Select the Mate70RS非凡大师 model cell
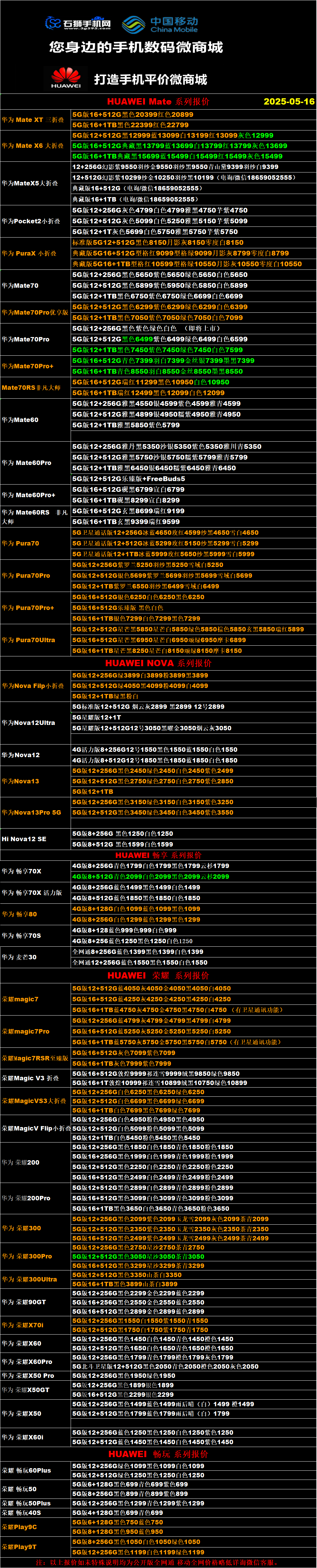 click(31, 388)
